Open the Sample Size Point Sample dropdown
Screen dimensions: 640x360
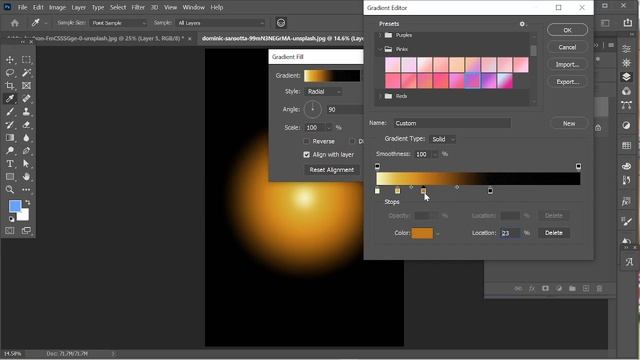[x=118, y=23]
